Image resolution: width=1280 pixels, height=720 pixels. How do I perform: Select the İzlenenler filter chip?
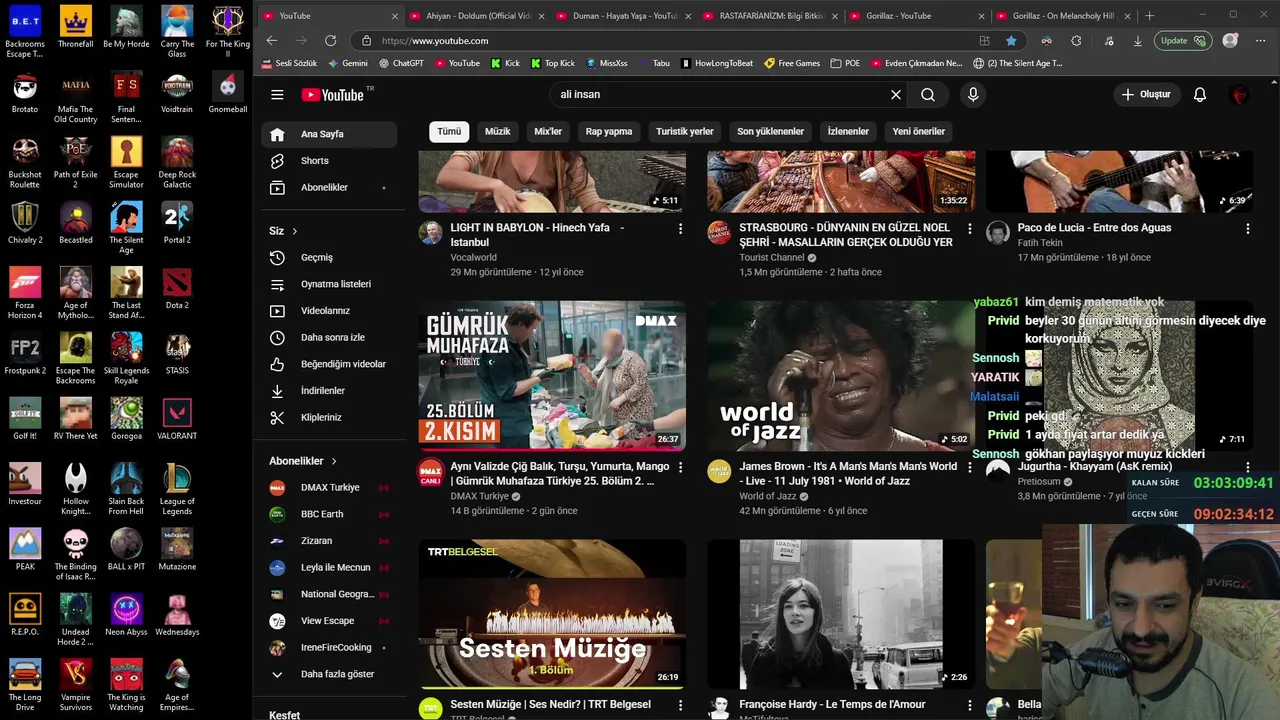point(848,131)
